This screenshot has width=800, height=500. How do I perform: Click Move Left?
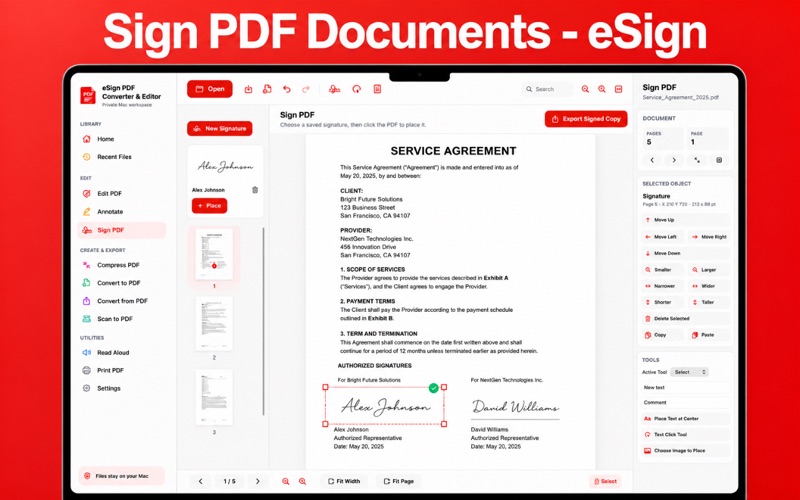(662, 237)
